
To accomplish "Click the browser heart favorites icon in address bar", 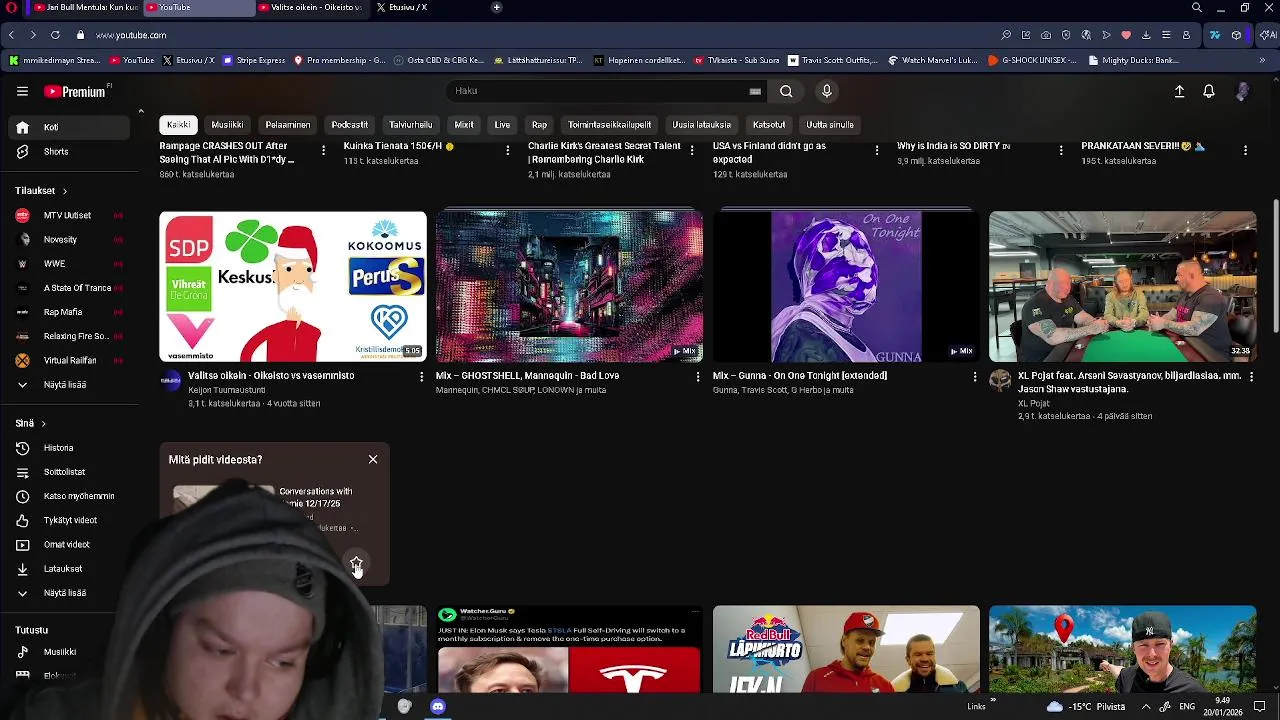I will click(x=1126, y=35).
